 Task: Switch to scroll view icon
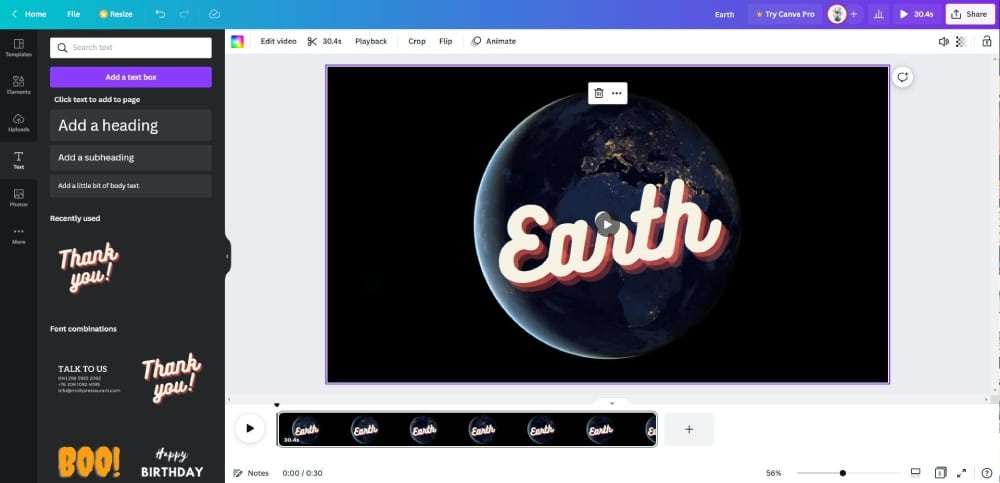[x=916, y=473]
